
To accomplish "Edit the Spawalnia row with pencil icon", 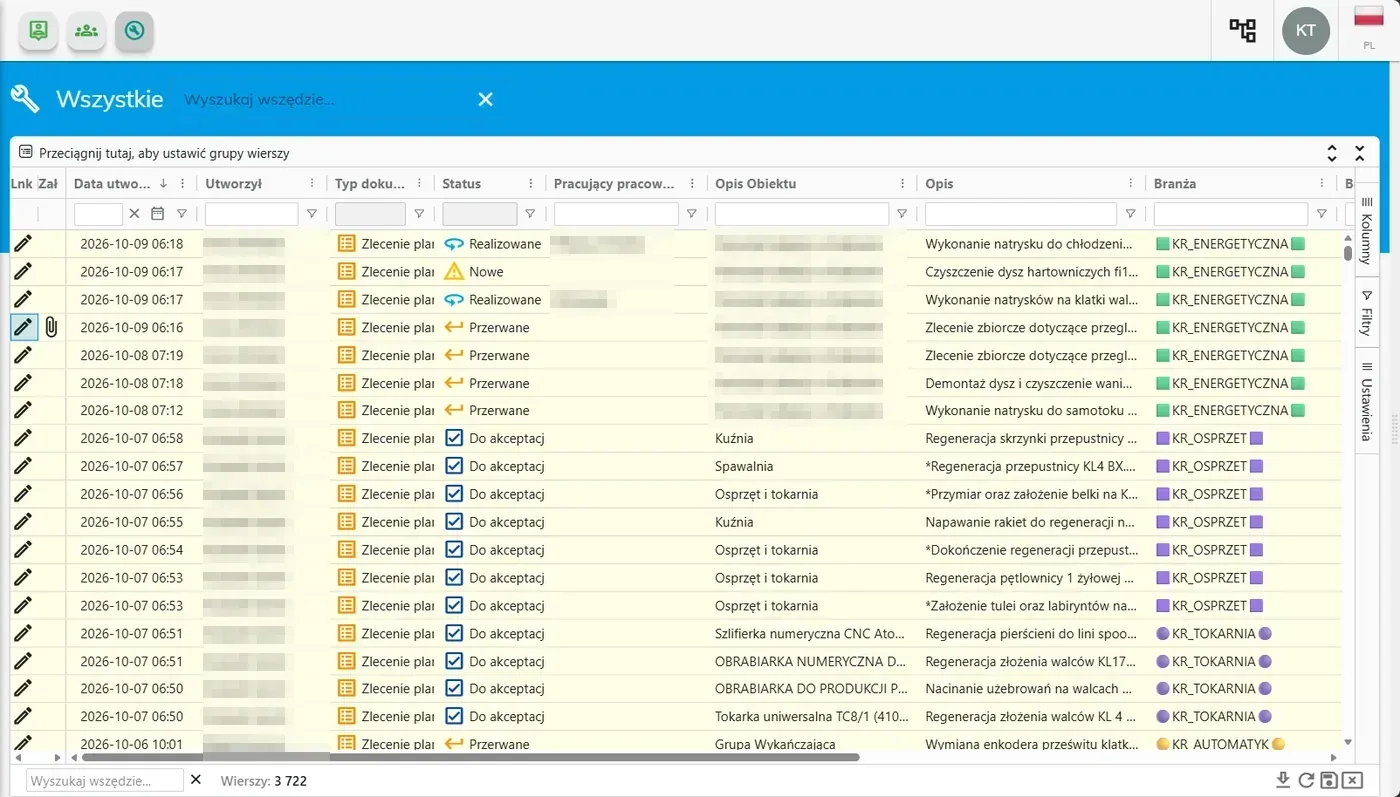I will click(x=23, y=466).
